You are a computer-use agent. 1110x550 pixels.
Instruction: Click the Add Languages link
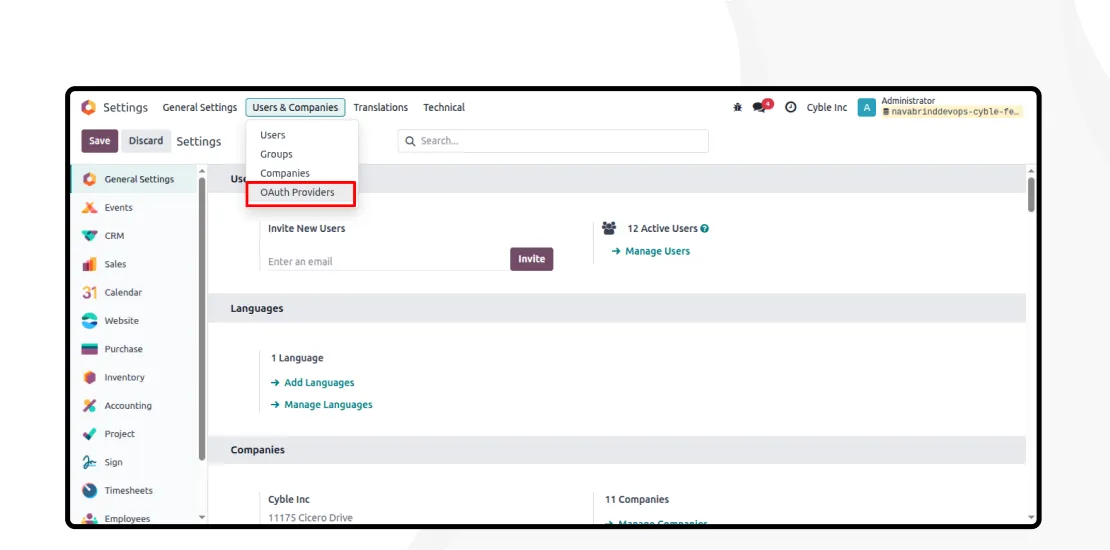click(319, 382)
